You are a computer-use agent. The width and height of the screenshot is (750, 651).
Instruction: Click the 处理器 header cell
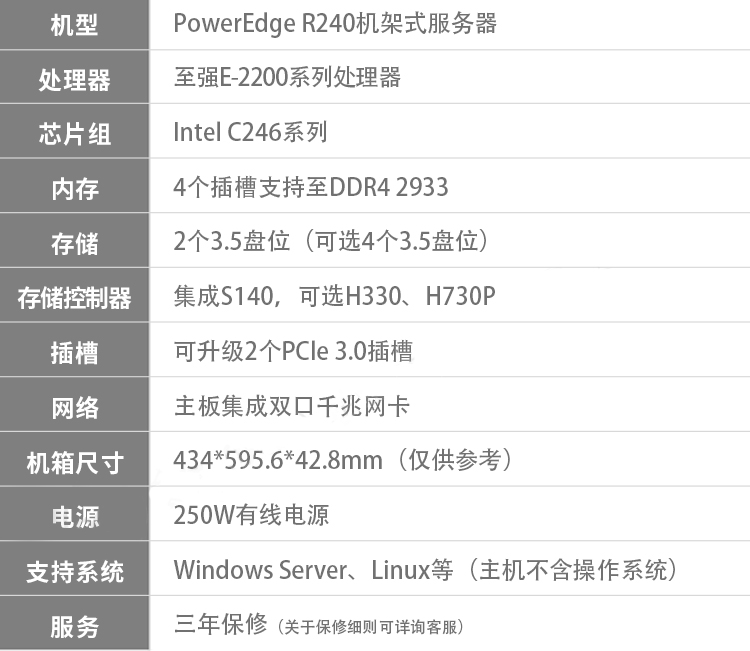74,79
